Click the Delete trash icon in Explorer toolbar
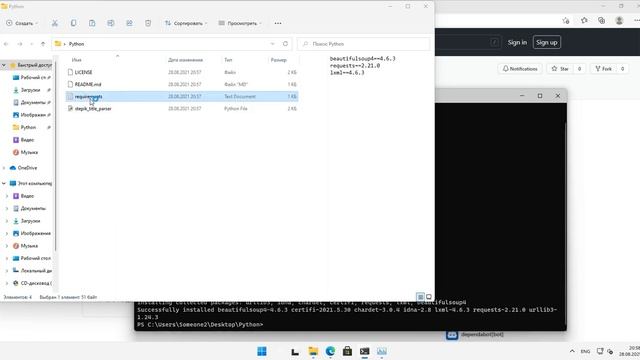Screen dimensions: 640x360 148,23
